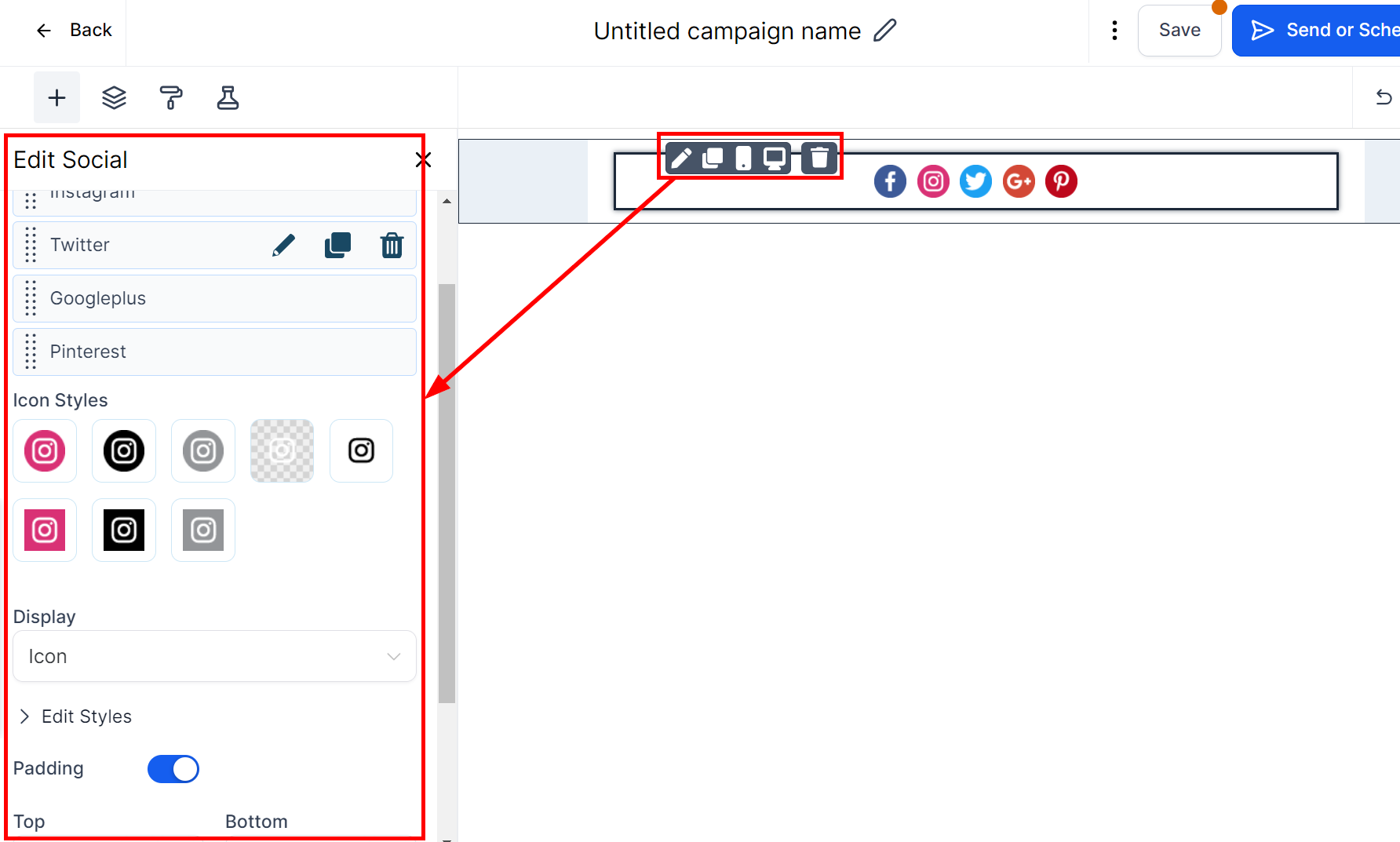This screenshot has height=842, width=1400.
Task: Expand the Edit Styles section
Action: pos(86,716)
